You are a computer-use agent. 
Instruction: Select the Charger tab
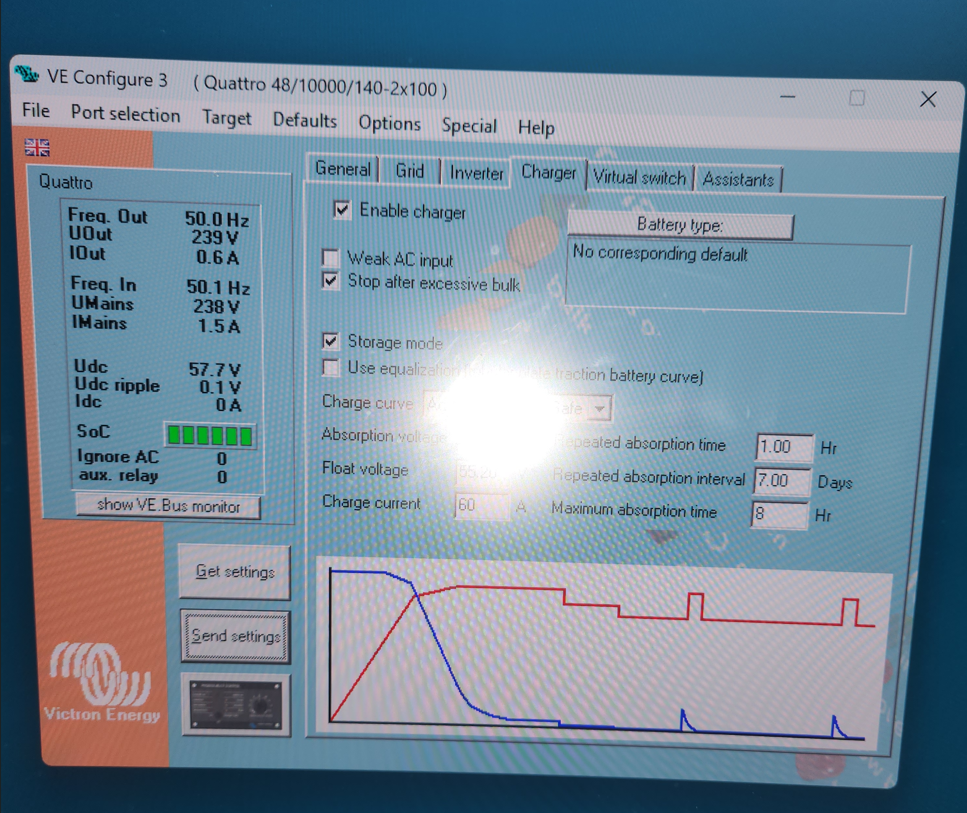[548, 173]
